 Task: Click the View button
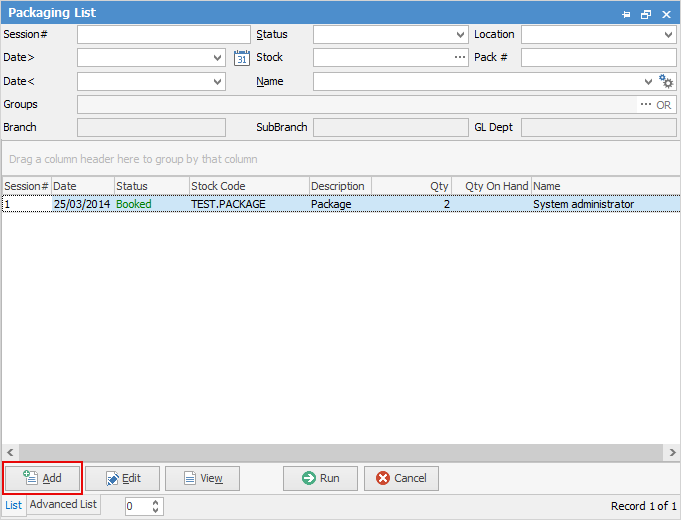point(202,478)
